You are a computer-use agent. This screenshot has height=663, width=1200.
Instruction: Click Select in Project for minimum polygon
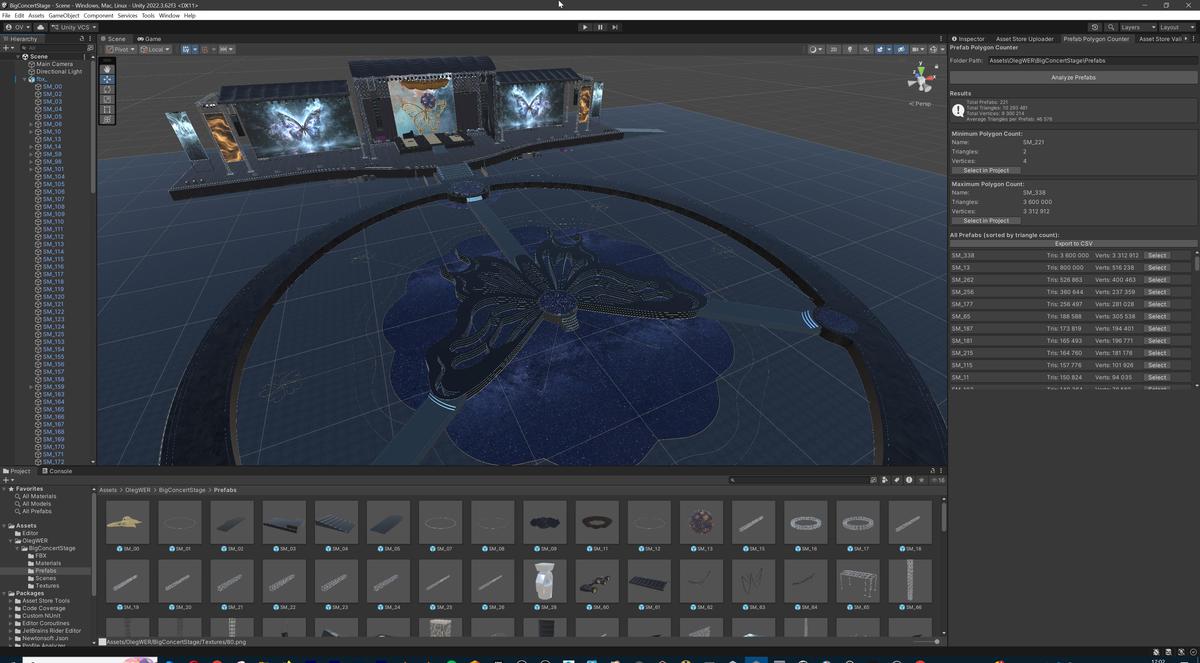[986, 170]
